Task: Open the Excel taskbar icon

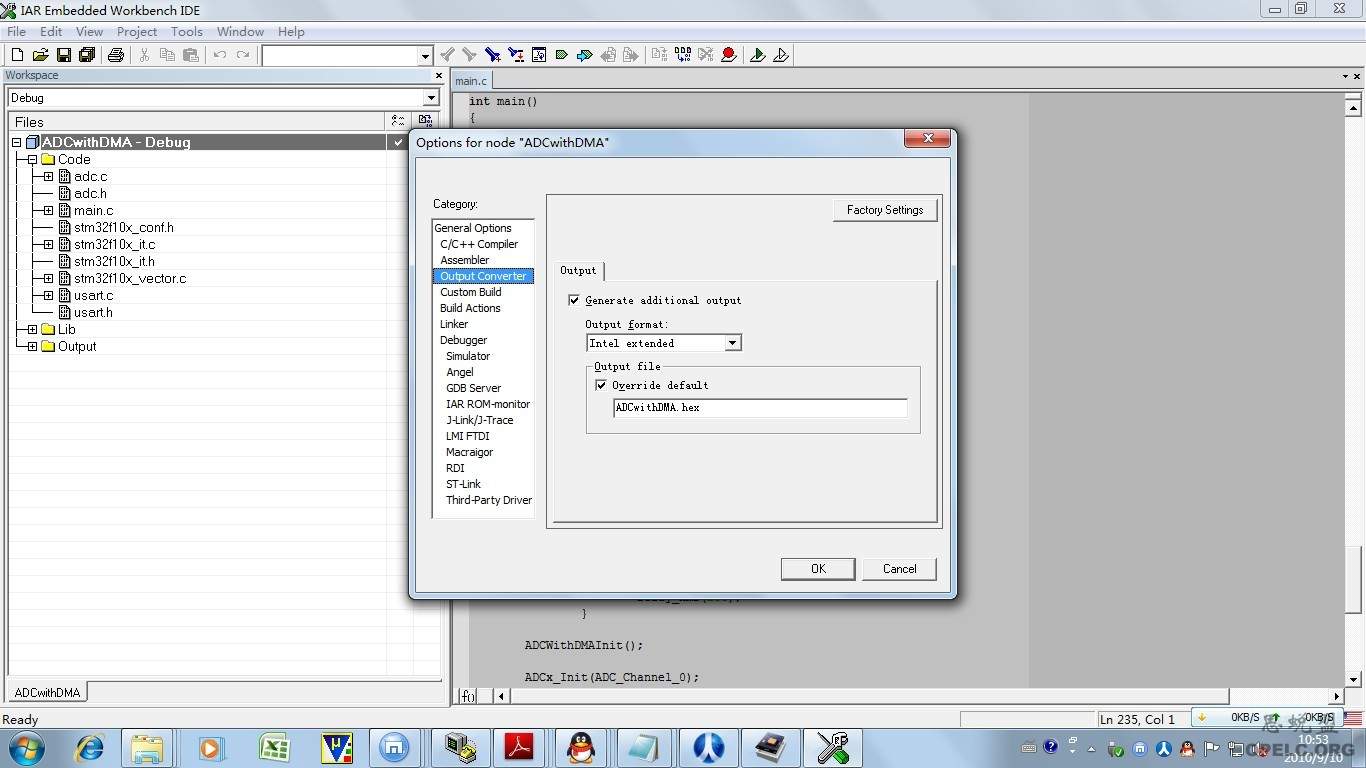Action: pyautogui.click(x=273, y=748)
